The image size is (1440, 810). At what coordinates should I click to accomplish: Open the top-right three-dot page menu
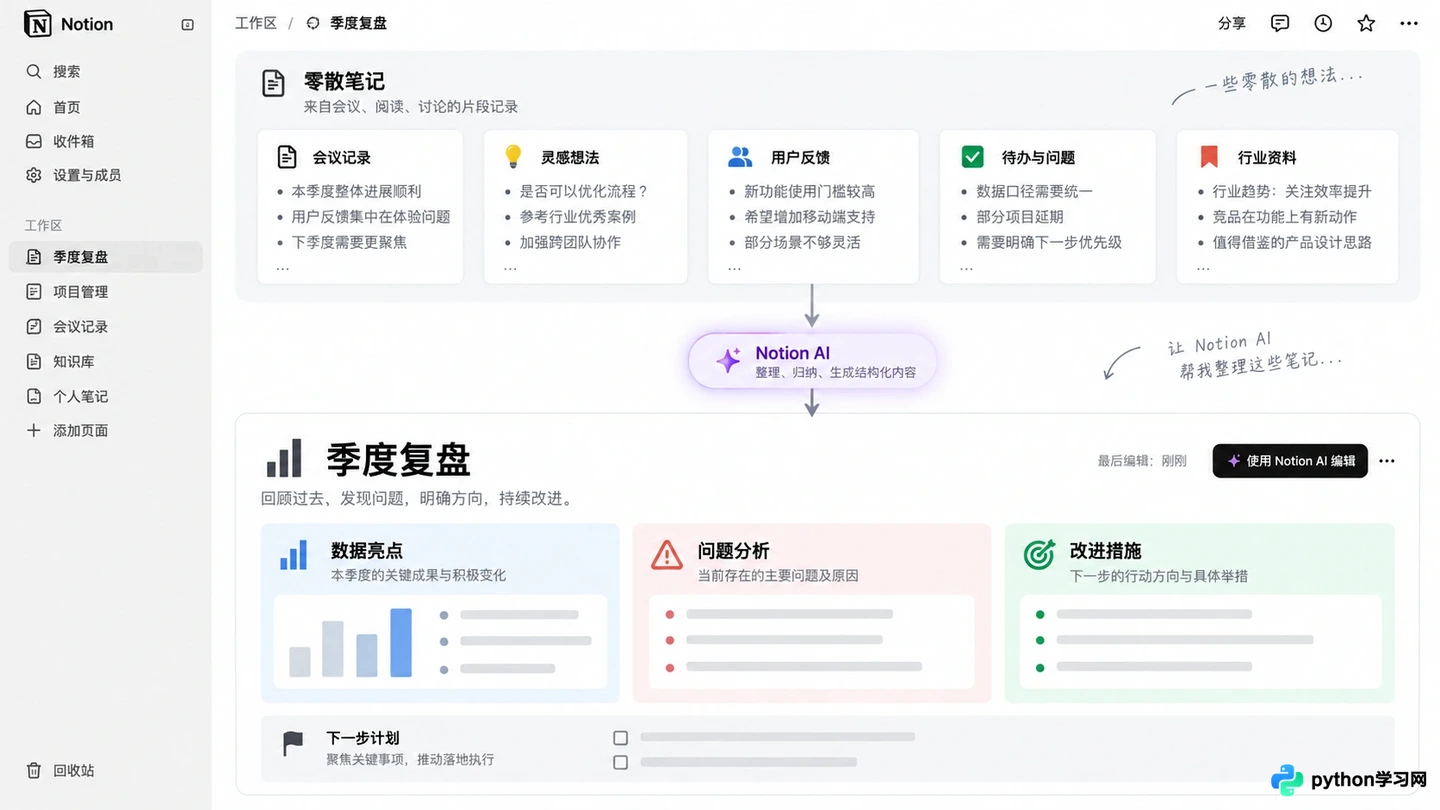[x=1409, y=23]
